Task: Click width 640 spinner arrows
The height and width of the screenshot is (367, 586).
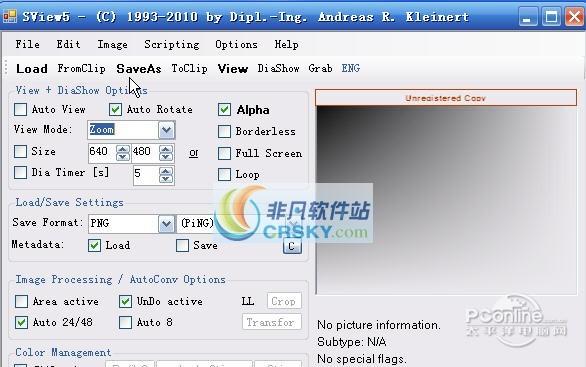Action: click(123, 152)
